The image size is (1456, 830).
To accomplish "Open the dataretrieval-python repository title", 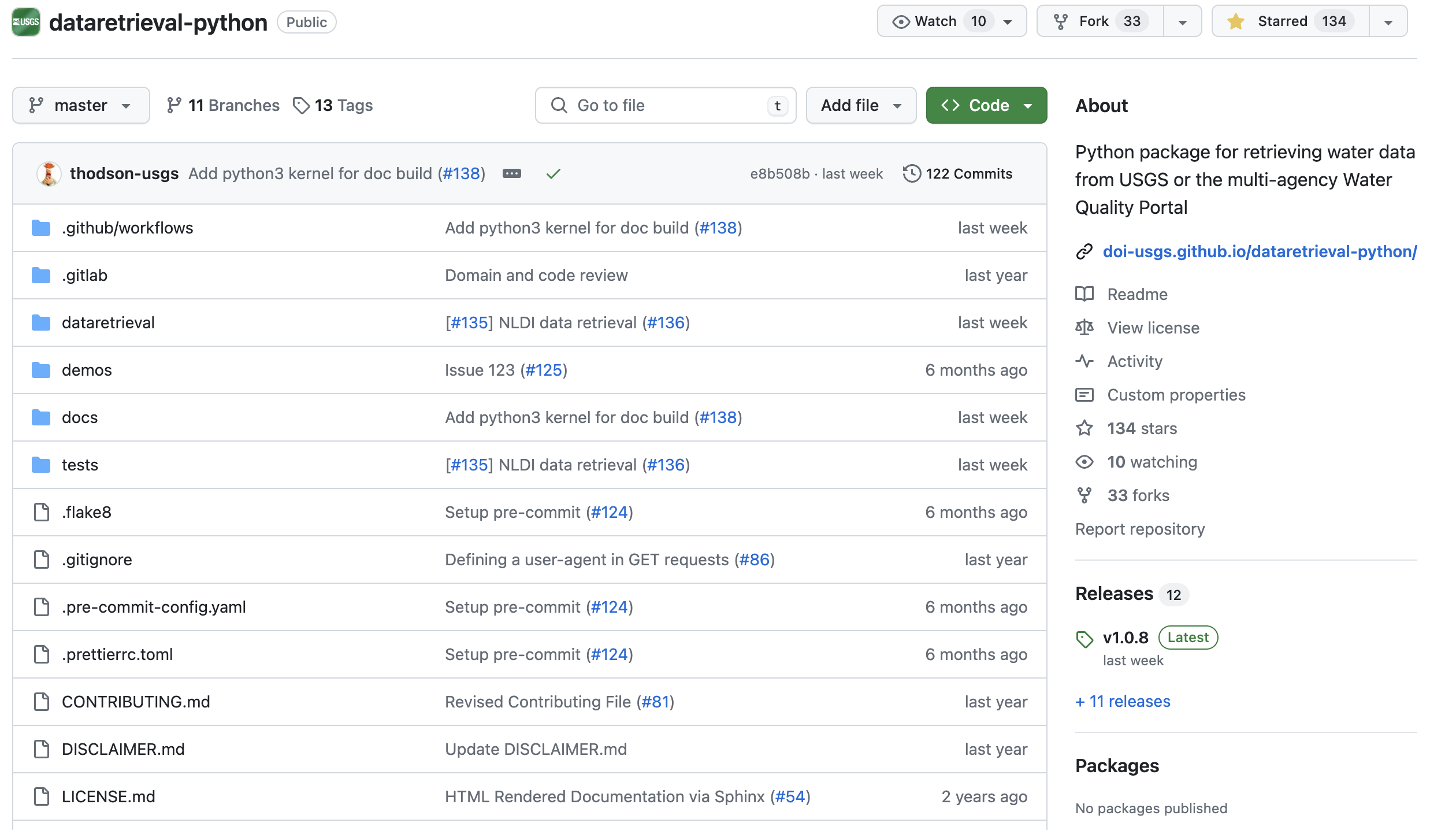I will (x=158, y=23).
